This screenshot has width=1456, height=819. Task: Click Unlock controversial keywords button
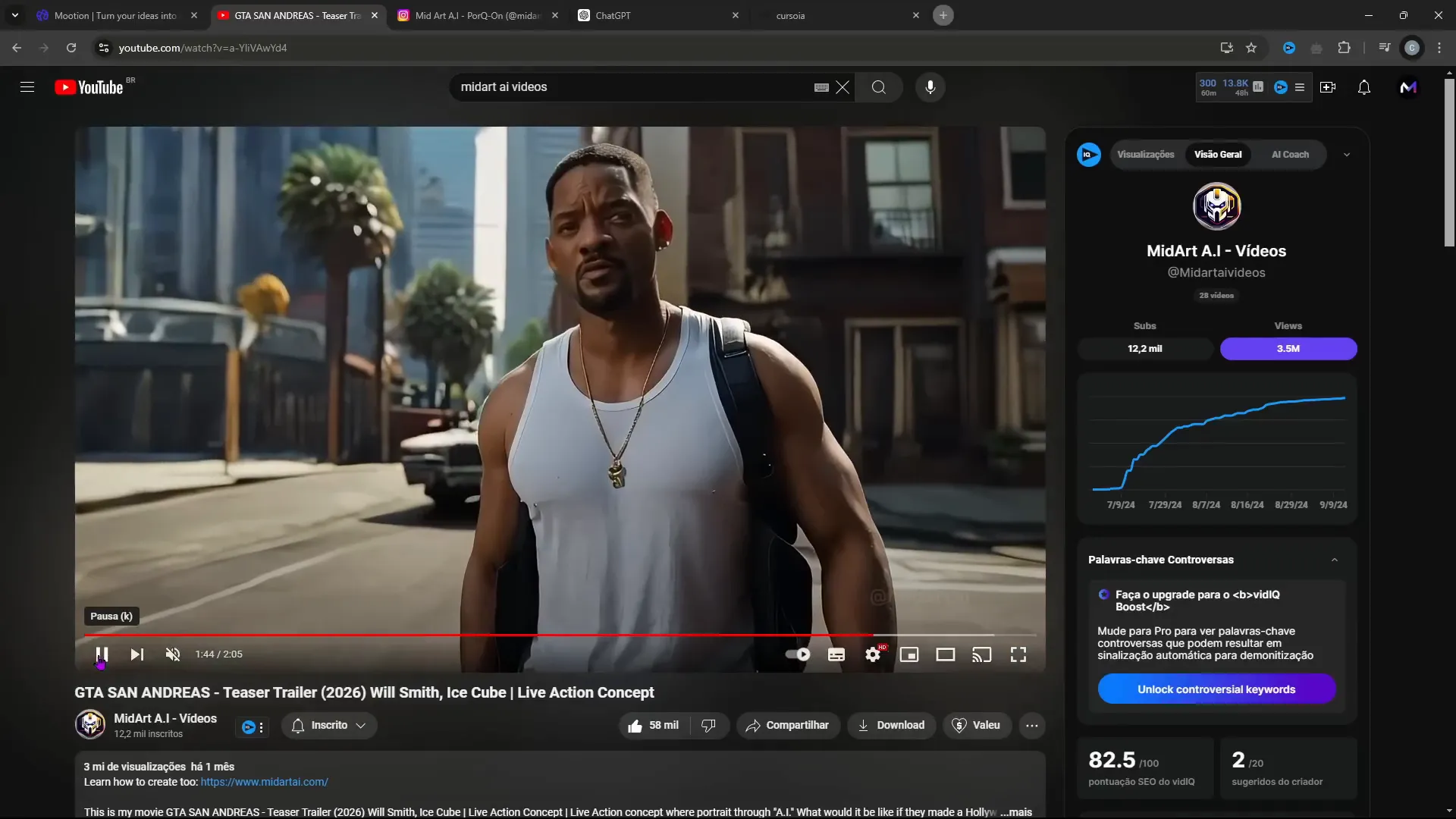click(x=1216, y=689)
